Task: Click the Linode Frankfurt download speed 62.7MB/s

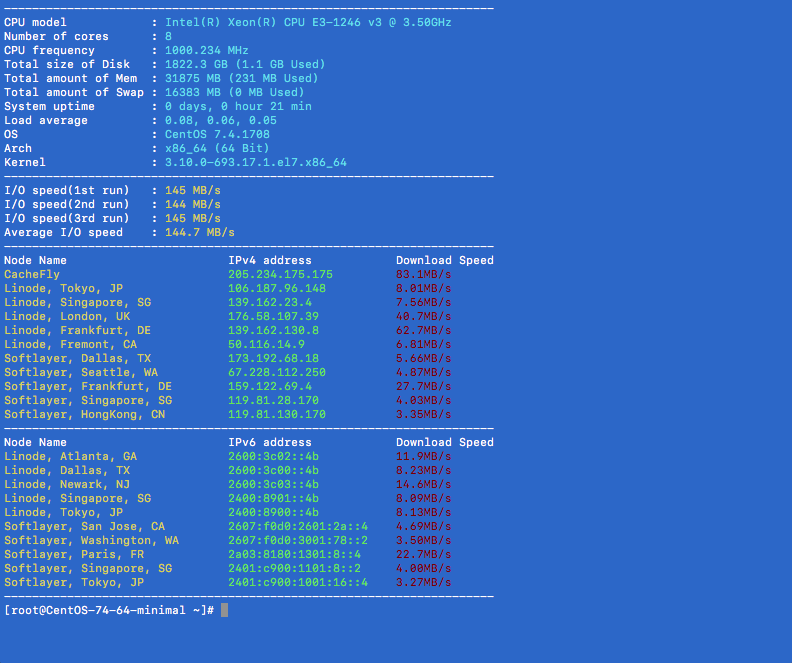Action: point(423,330)
